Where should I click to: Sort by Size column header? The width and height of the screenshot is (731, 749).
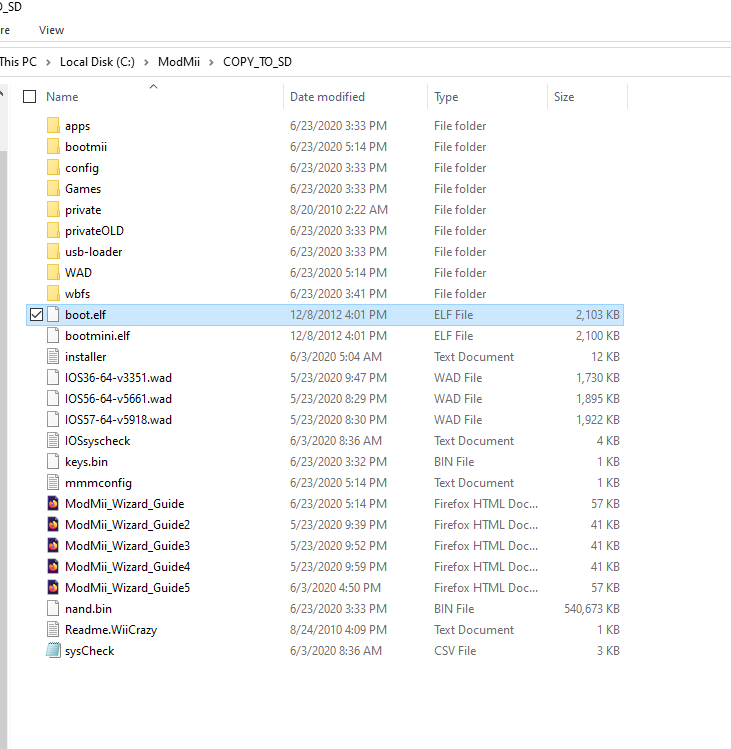[564, 97]
